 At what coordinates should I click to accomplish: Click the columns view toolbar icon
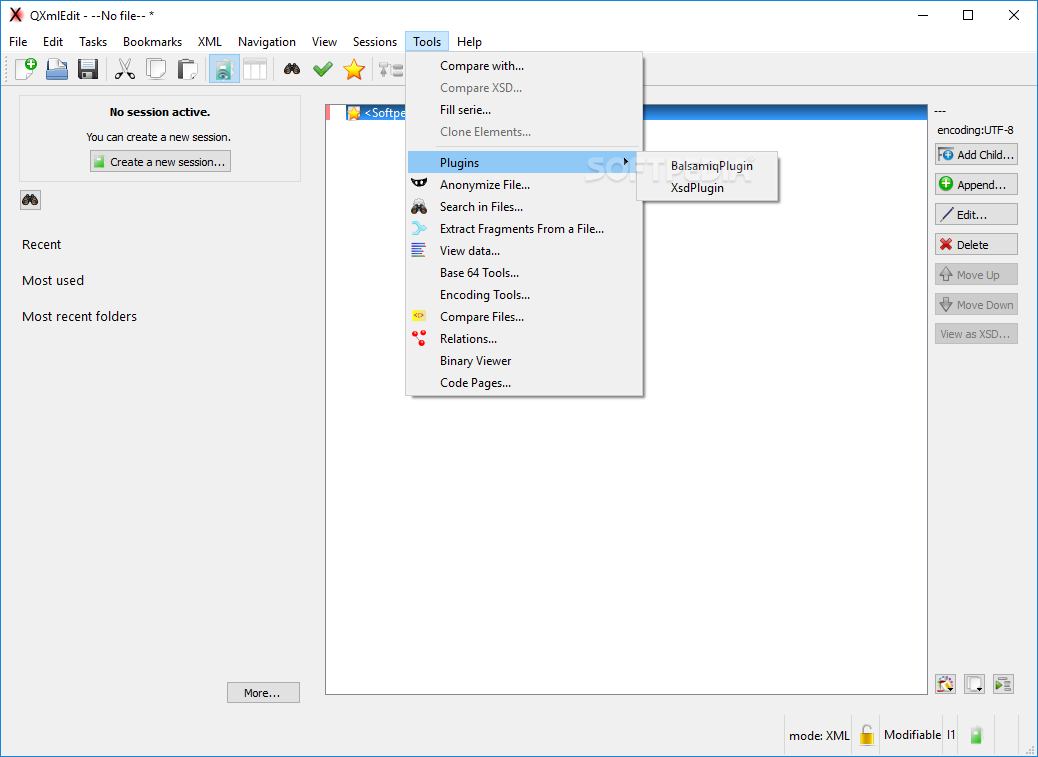(x=255, y=69)
